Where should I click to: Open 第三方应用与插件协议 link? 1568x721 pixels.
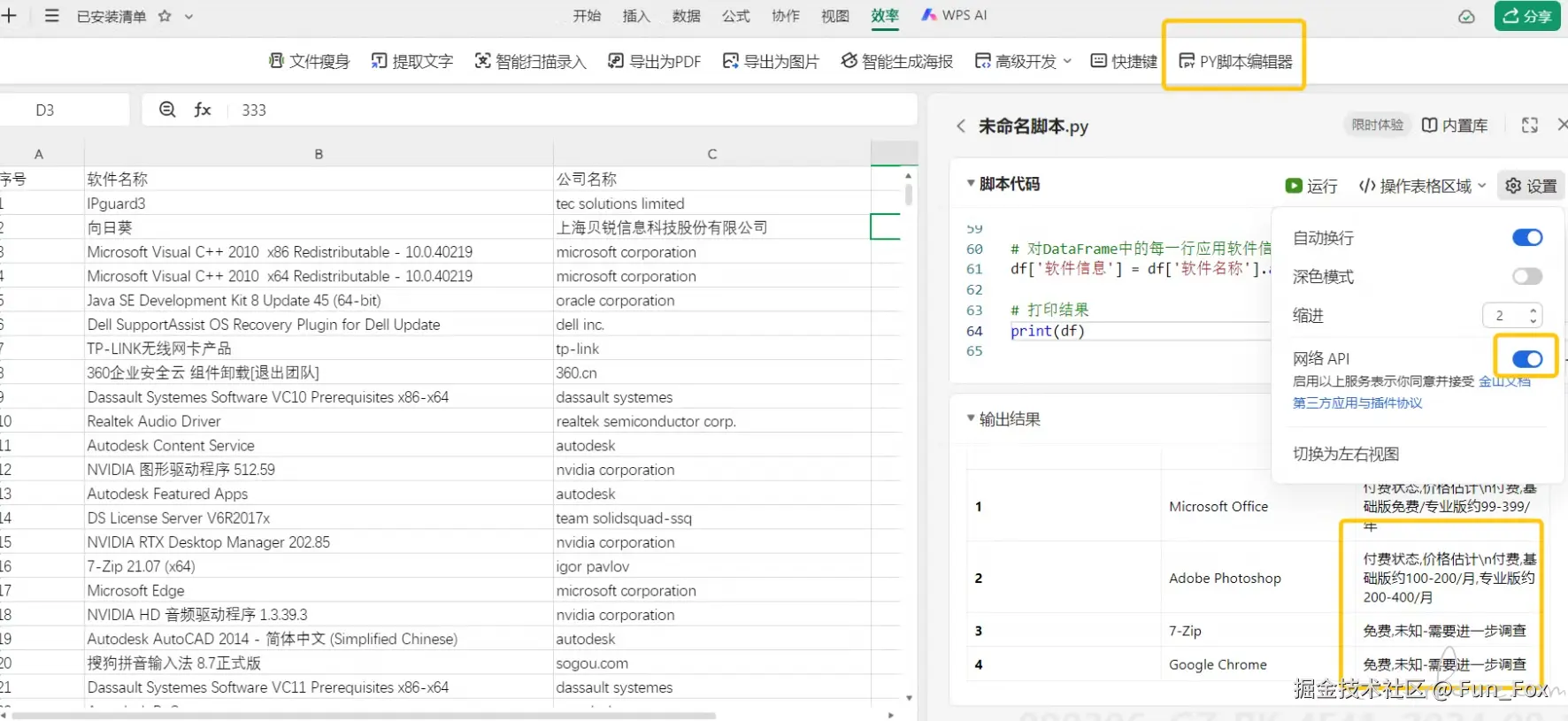coord(1357,403)
